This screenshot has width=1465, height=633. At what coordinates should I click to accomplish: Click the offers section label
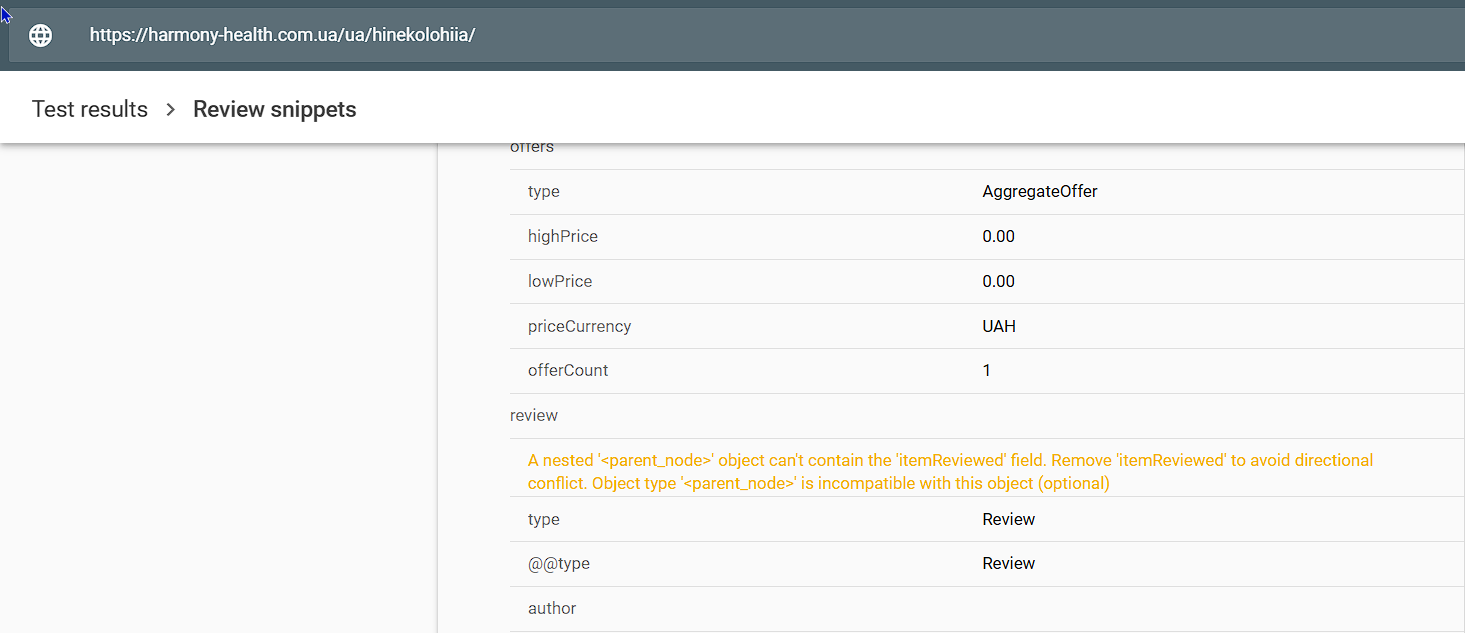[532, 148]
